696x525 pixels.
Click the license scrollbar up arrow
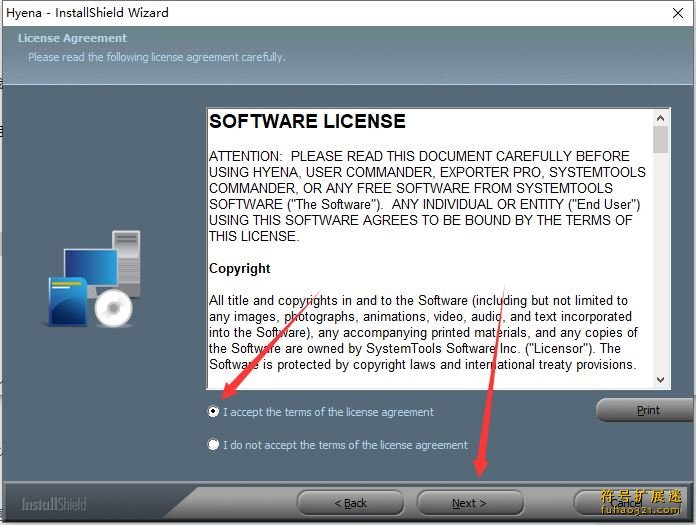click(660, 118)
